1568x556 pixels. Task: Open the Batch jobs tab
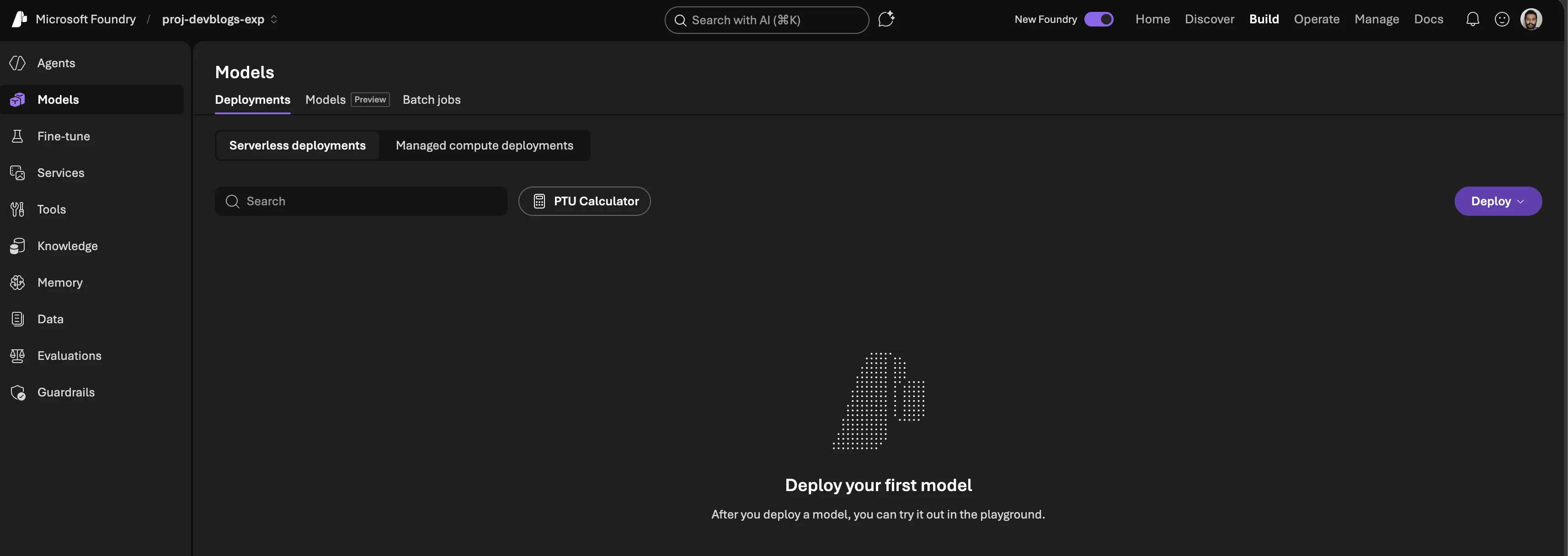click(x=432, y=100)
